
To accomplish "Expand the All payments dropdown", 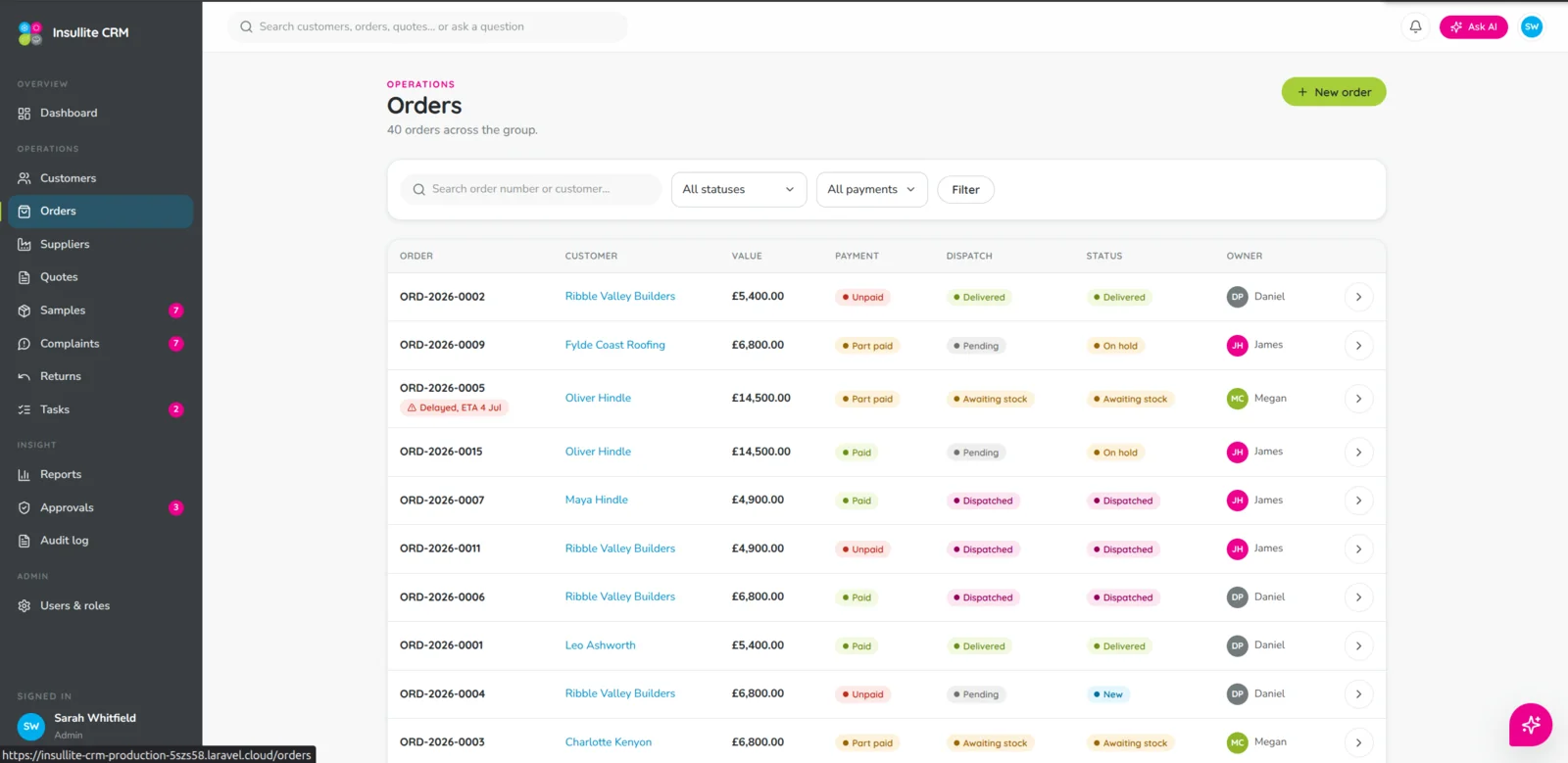I will (x=871, y=190).
